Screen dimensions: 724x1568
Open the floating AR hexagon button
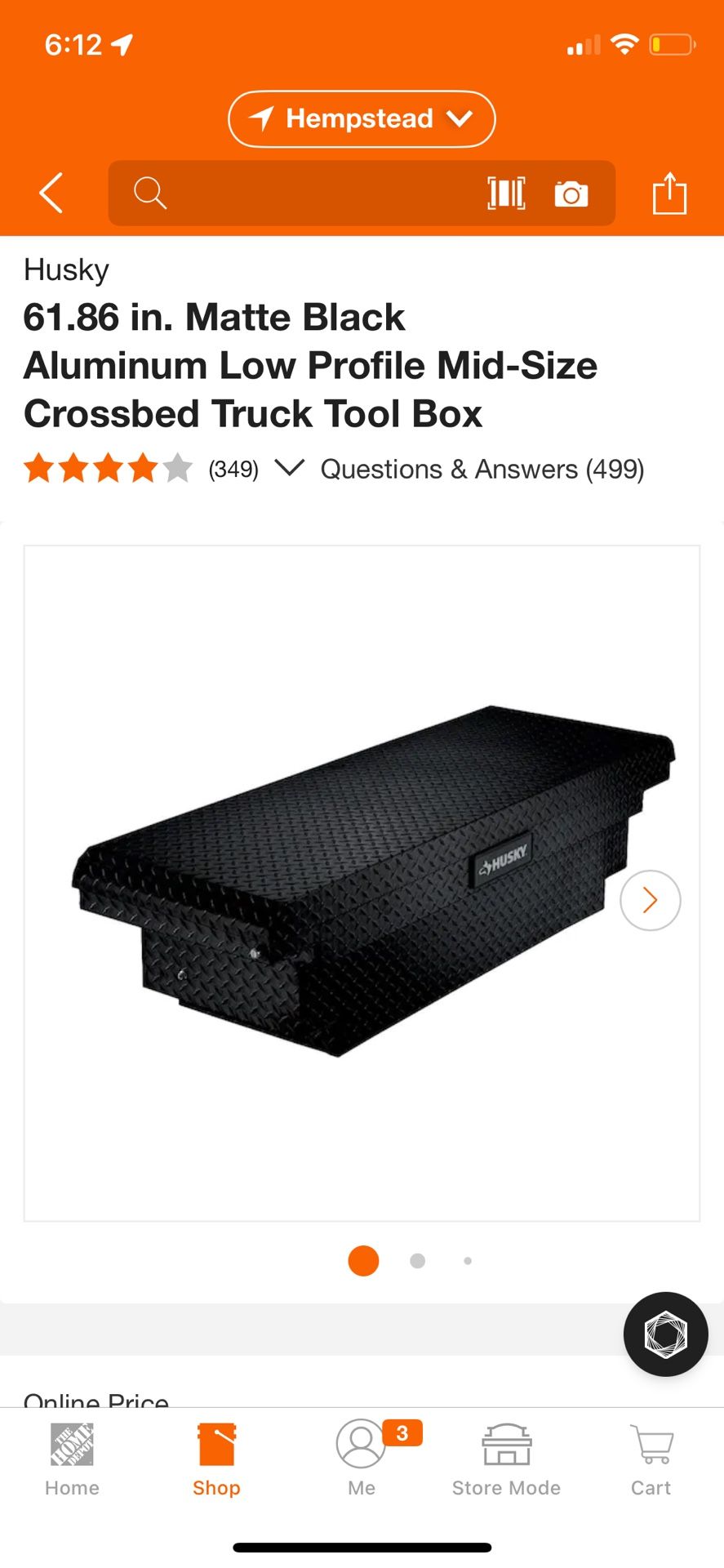coord(665,1334)
